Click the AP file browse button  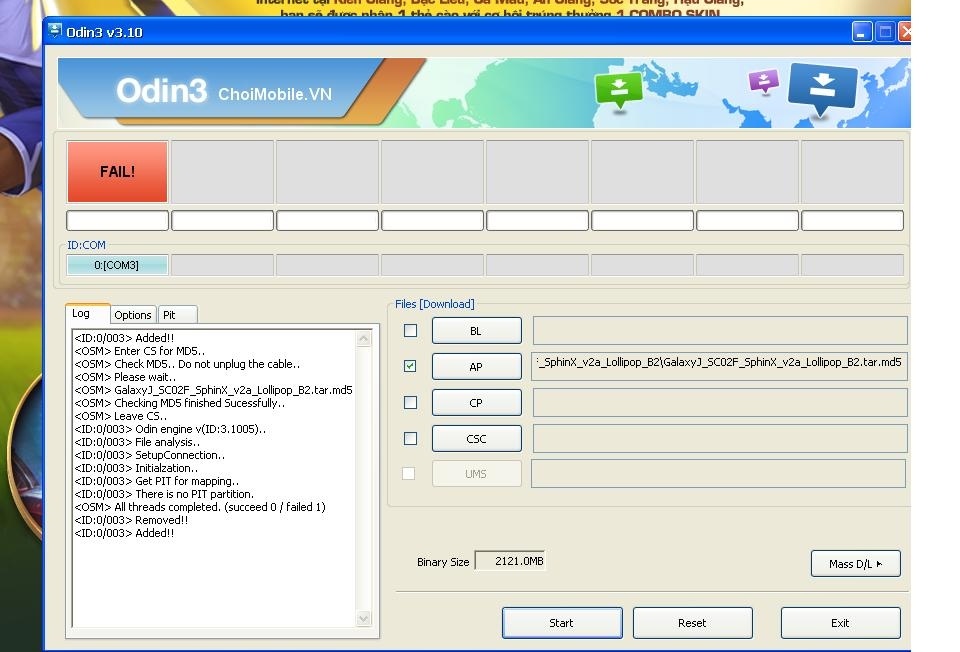pos(477,367)
